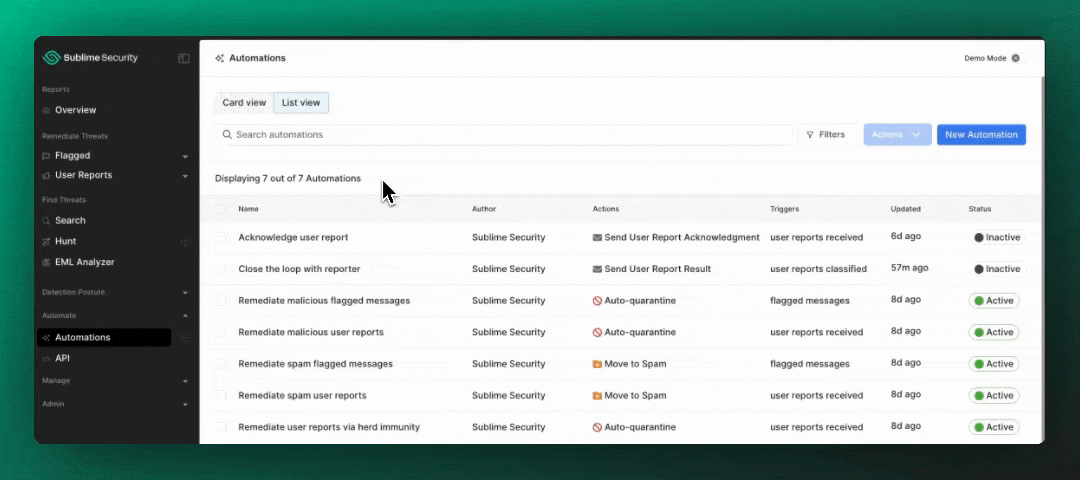The image size is (1080, 480).
Task: Tick the herd immunity row checkbox
Action: tap(220, 428)
